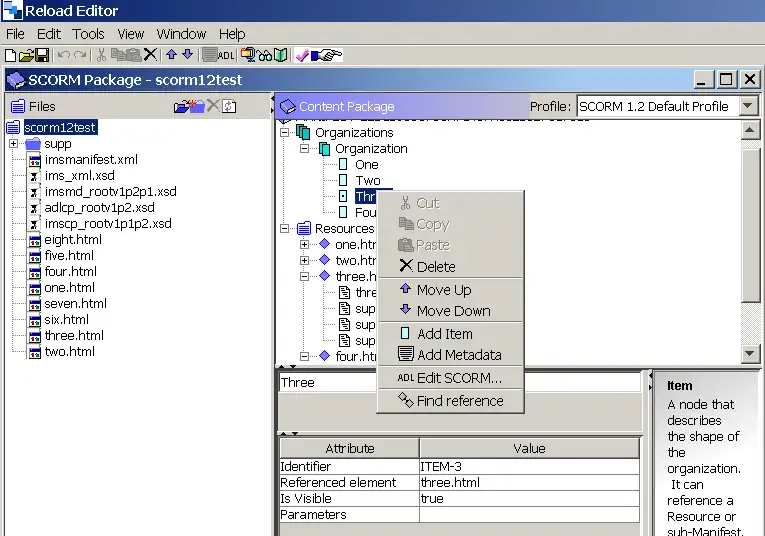Click the ADL toolbar icon
Image resolution: width=765 pixels, height=536 pixels.
point(226,55)
